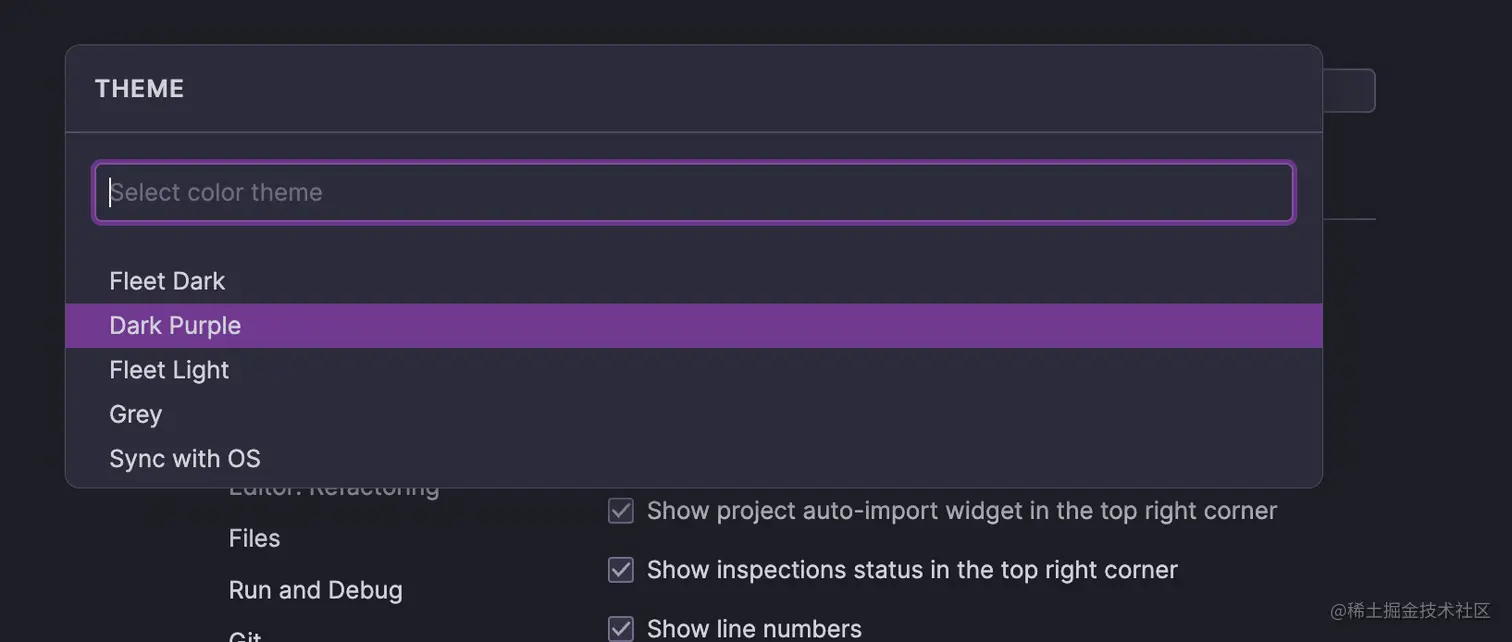Select the highlighted Dark Purple theme
This screenshot has height=642, width=1512.
coord(175,326)
